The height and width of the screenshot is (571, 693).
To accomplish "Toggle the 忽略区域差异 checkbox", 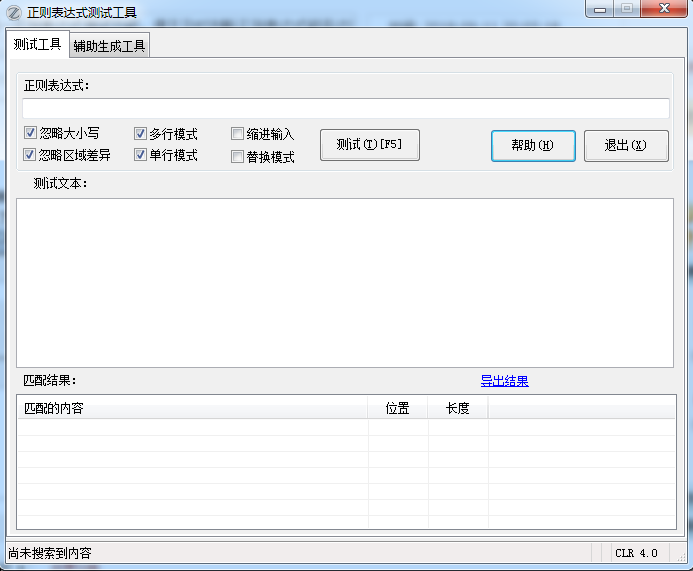I will (x=30, y=155).
